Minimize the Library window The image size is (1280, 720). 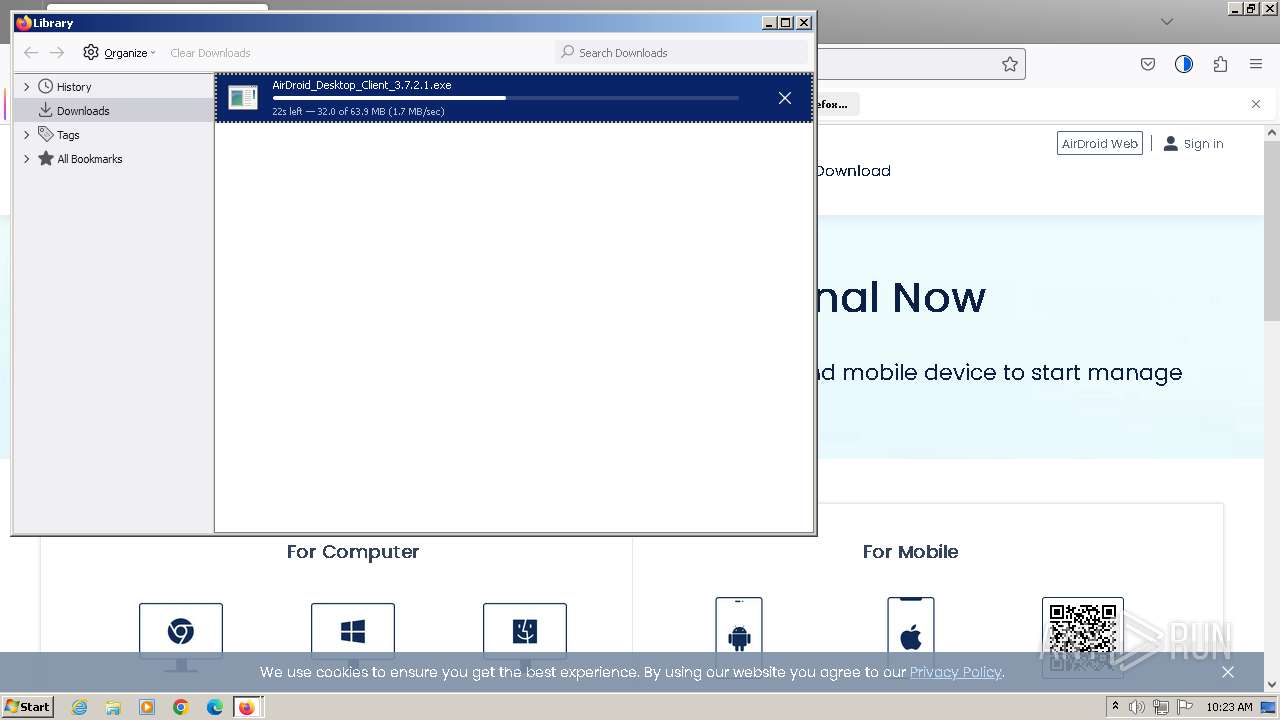[768, 23]
